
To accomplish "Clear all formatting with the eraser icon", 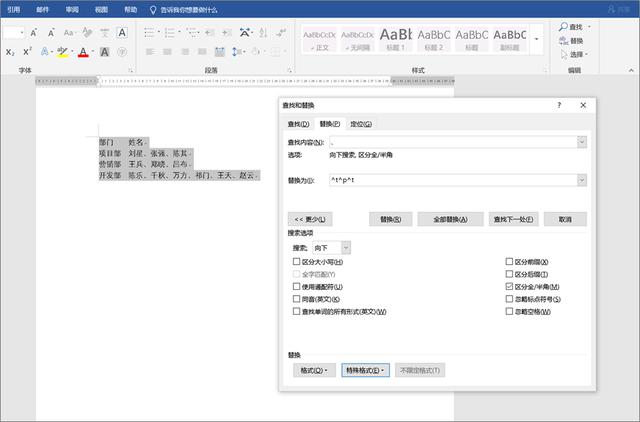I will tap(87, 33).
